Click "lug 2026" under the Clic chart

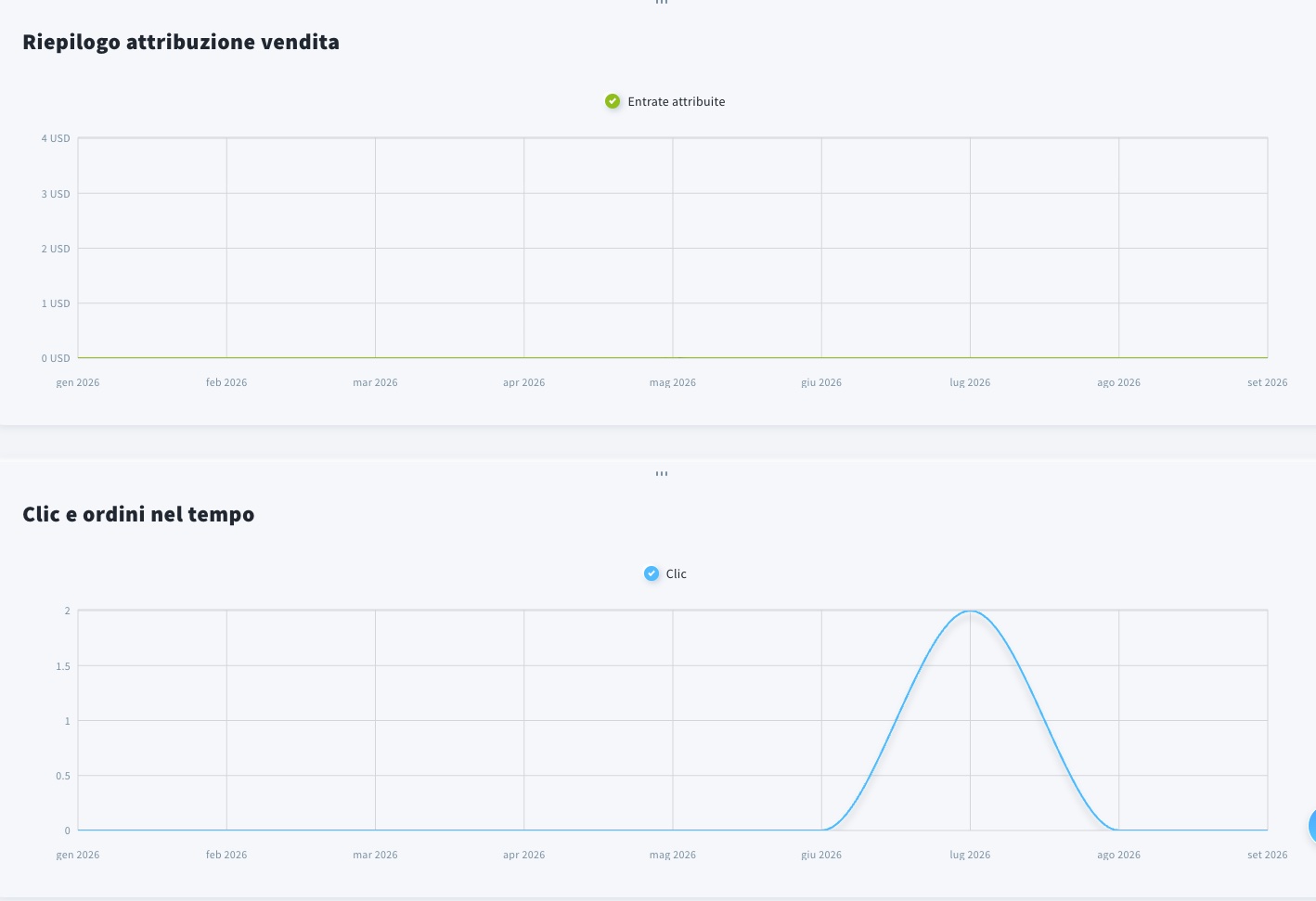click(970, 855)
